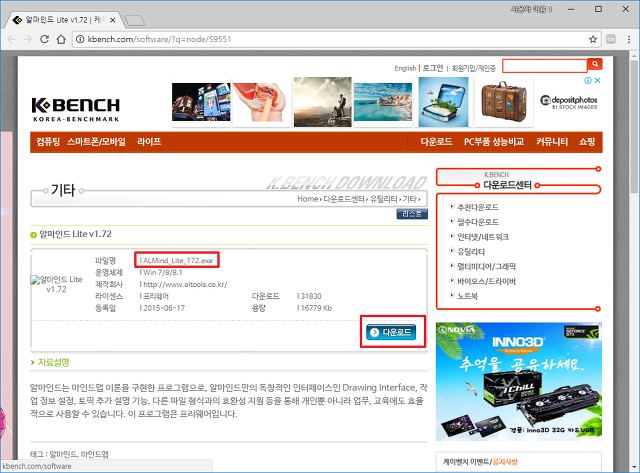Click the browser back arrow
Viewport: 640px width, 473px height.
[11, 39]
